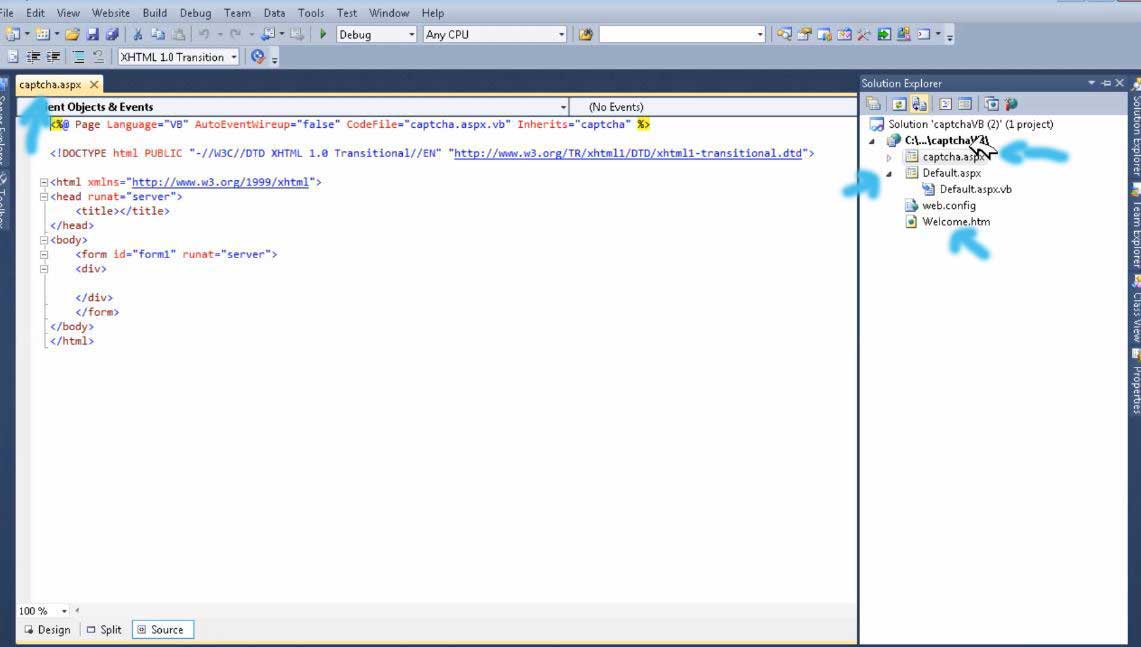Image resolution: width=1141 pixels, height=647 pixels.
Task: Click the xhtml1-transitional.dtd URL link
Action: 628,153
